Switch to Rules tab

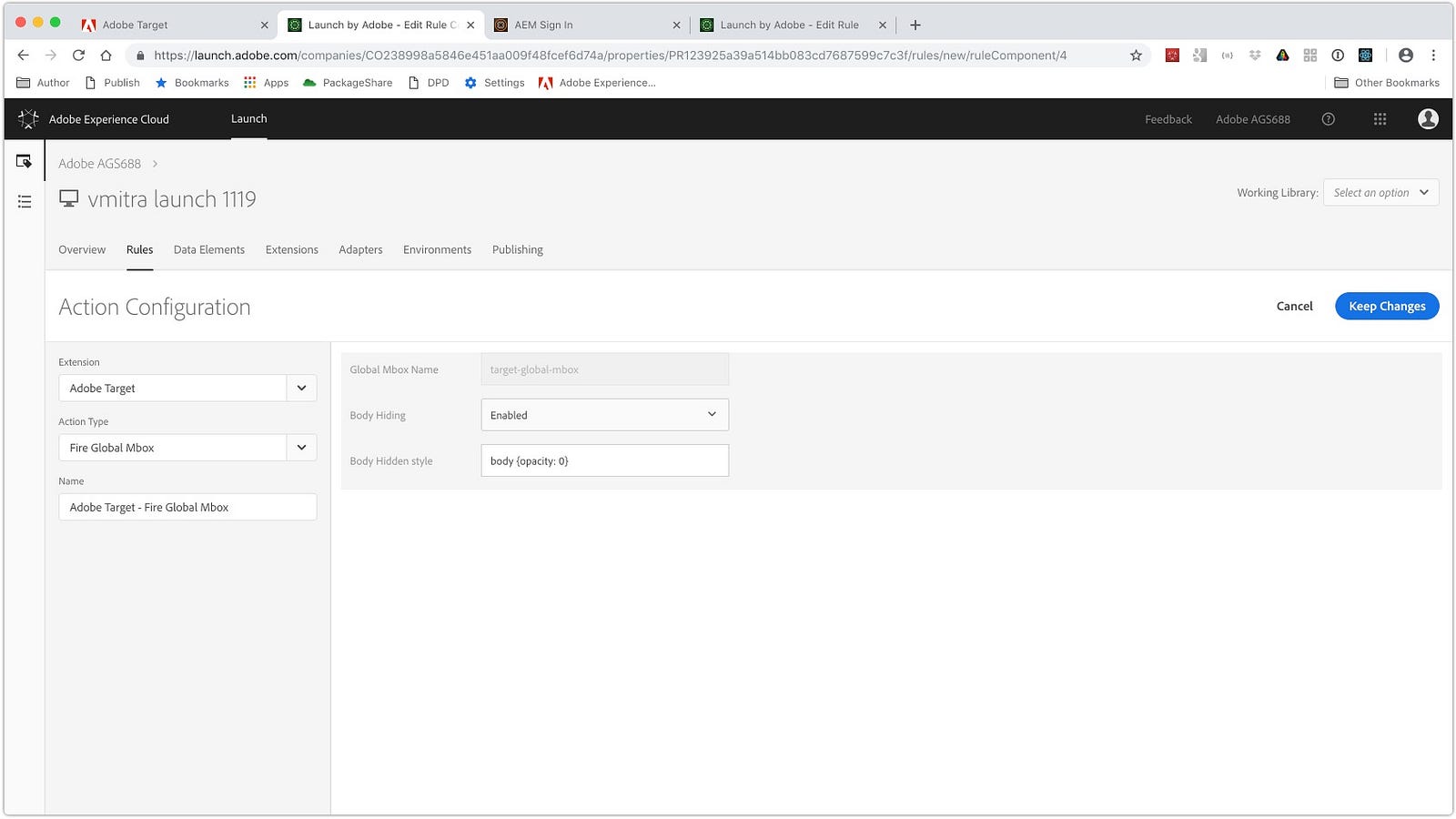139,249
